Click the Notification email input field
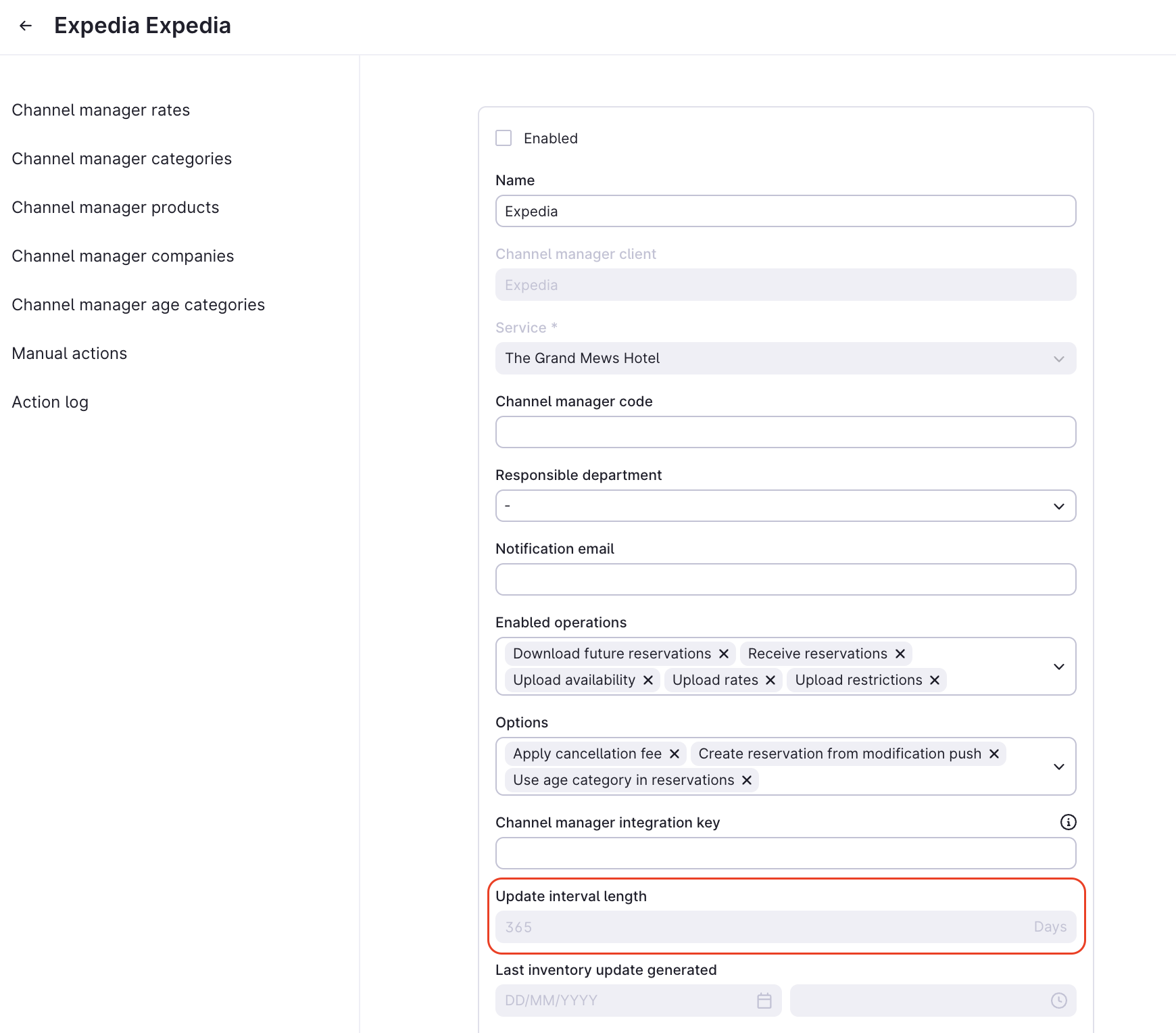1176x1033 pixels. point(785,579)
